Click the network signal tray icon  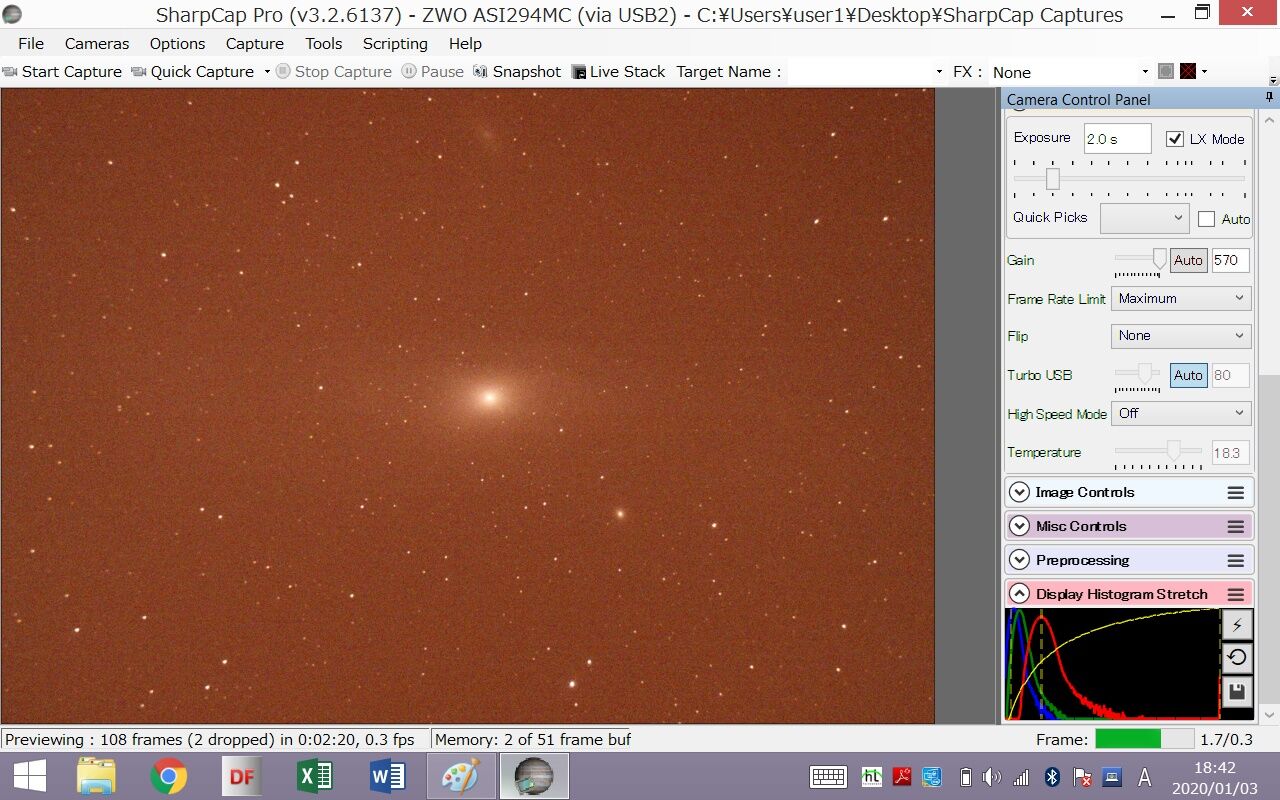click(x=1021, y=777)
